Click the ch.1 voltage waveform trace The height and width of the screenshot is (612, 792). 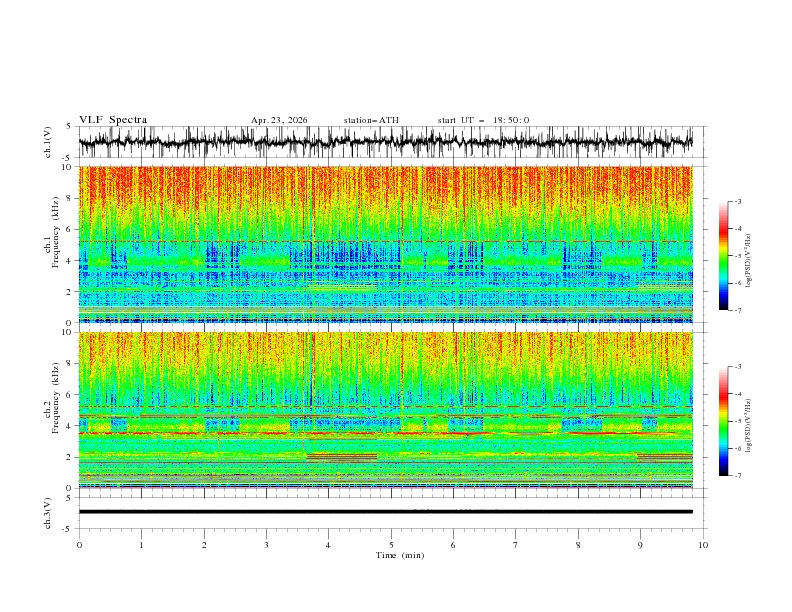point(385,142)
